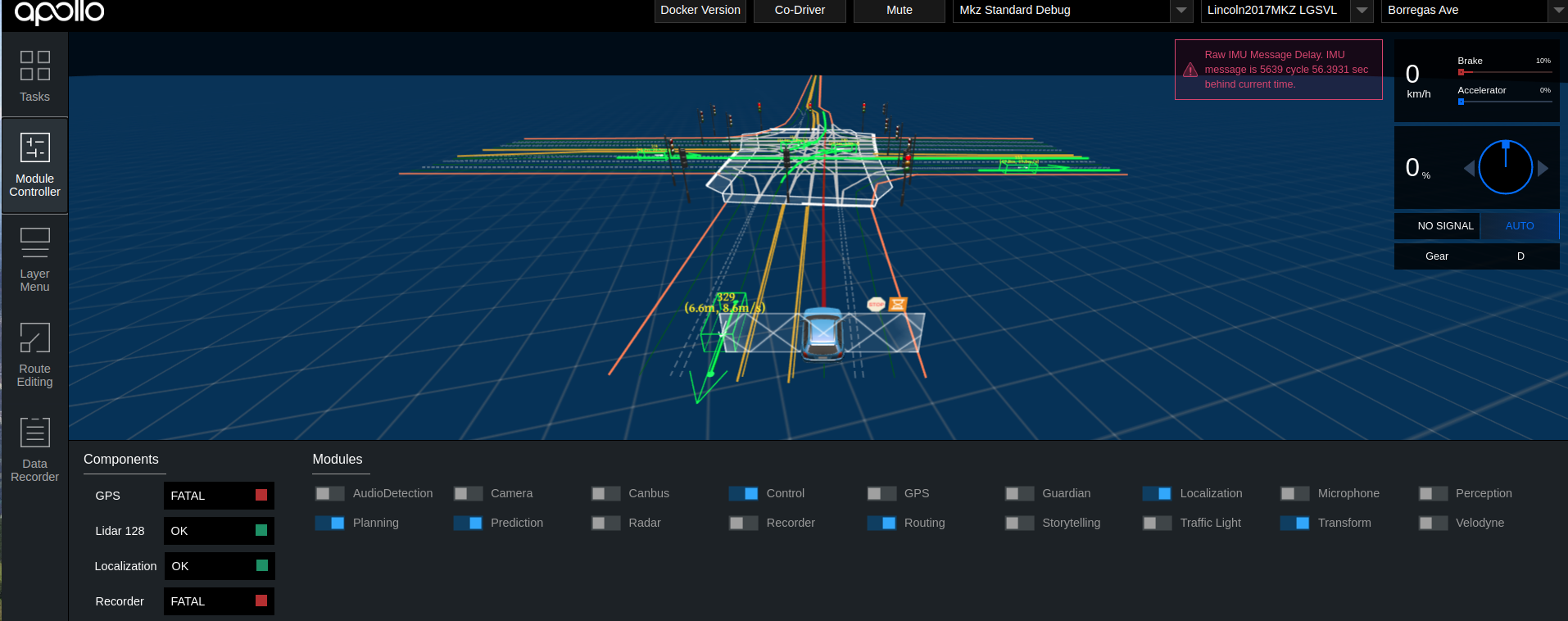
Task: Click the Mute button
Action: tap(900, 11)
